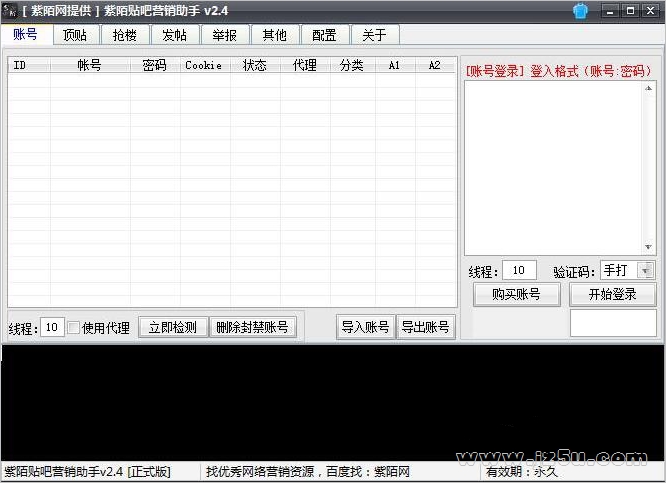
Task: Minimize the window
Action: 610,11
